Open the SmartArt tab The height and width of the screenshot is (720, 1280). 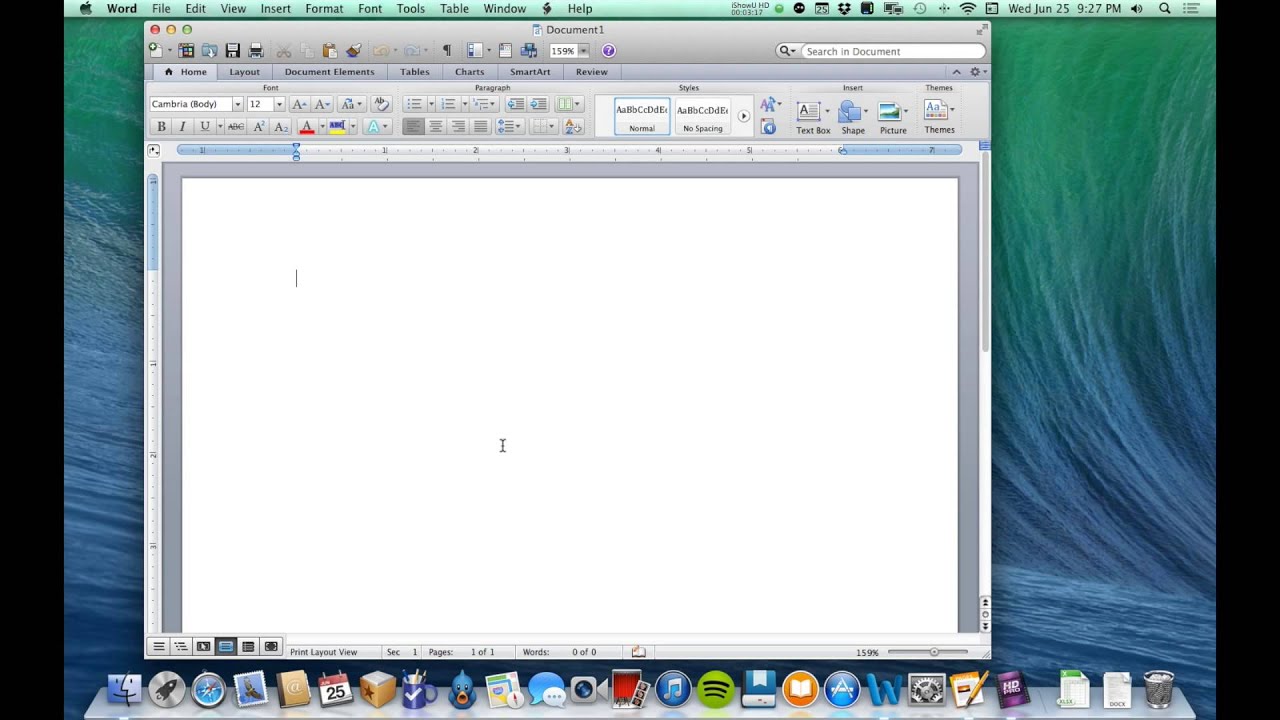coord(530,72)
